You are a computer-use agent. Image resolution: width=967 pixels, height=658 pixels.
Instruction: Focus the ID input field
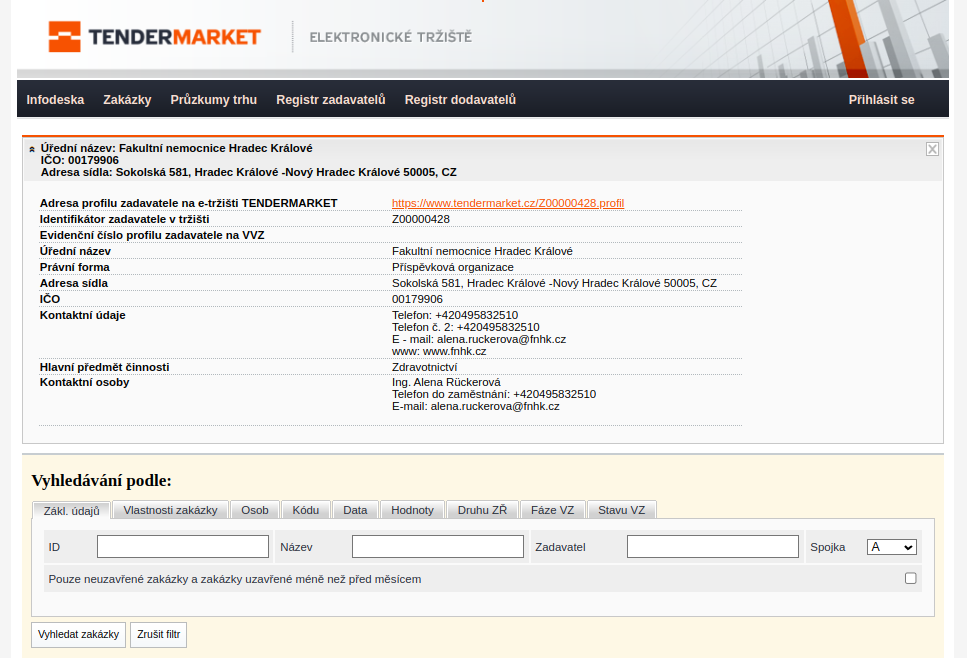183,546
